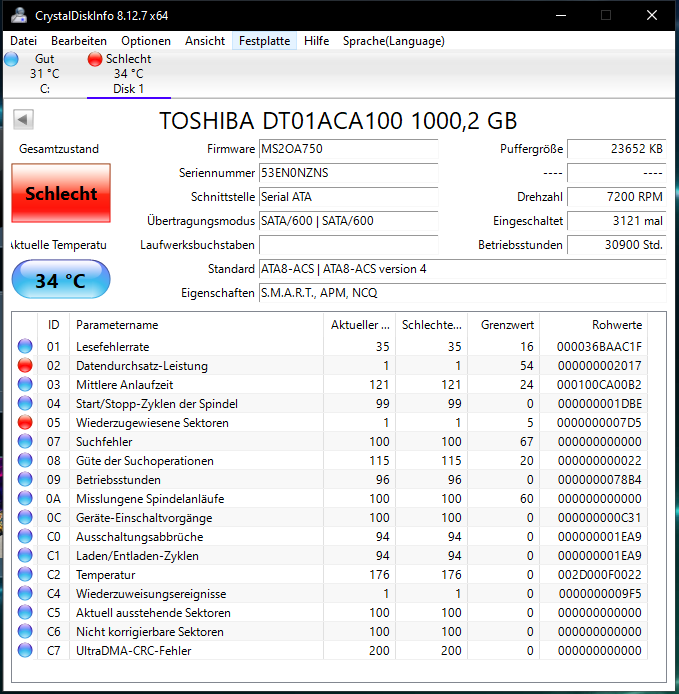Click raw value 0000000009F5
The width and height of the screenshot is (679, 694).
tap(599, 594)
